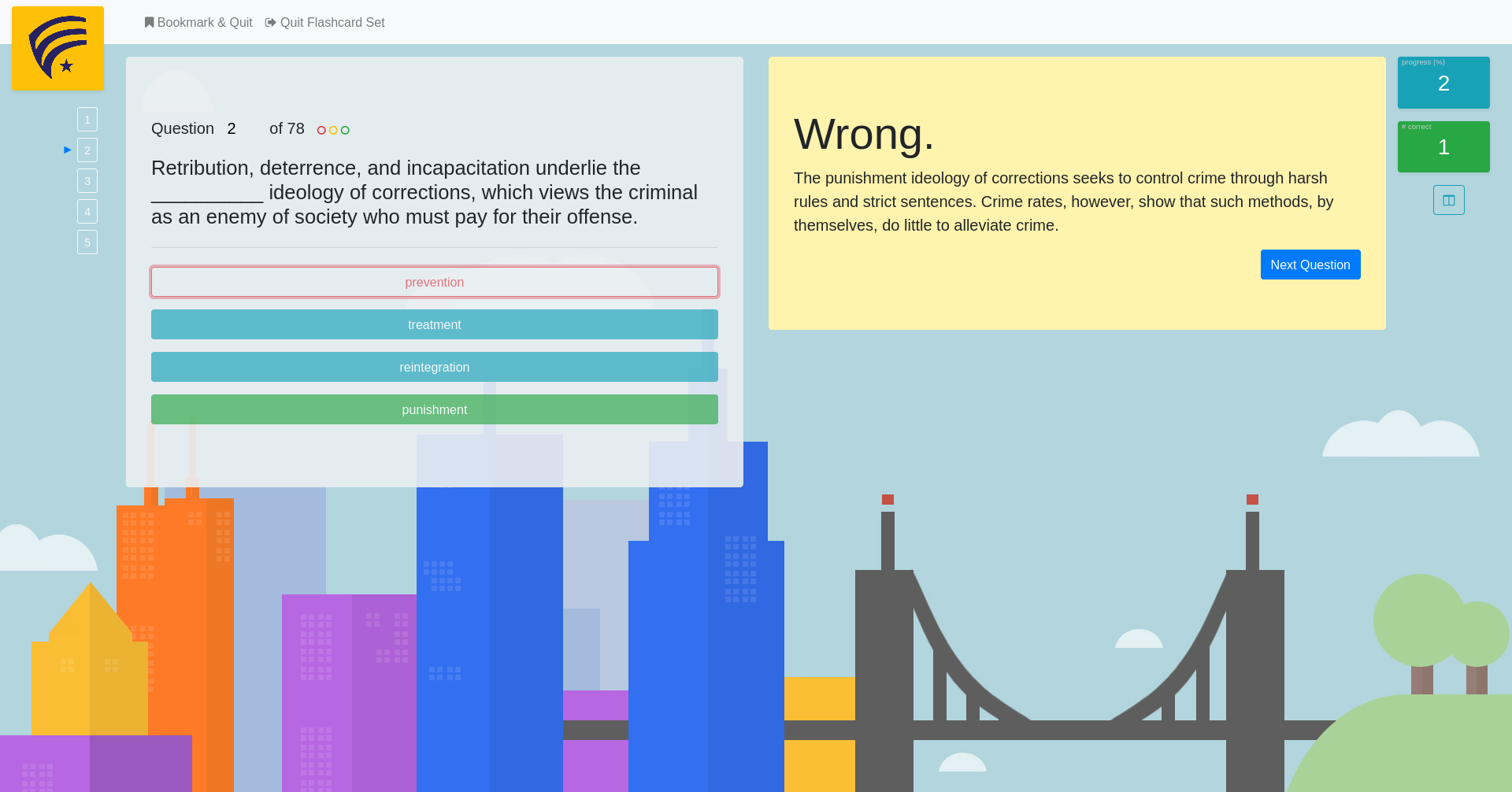This screenshot has height=792, width=1512.
Task: Click the explanation text about punishment ideology
Action: click(x=1064, y=202)
